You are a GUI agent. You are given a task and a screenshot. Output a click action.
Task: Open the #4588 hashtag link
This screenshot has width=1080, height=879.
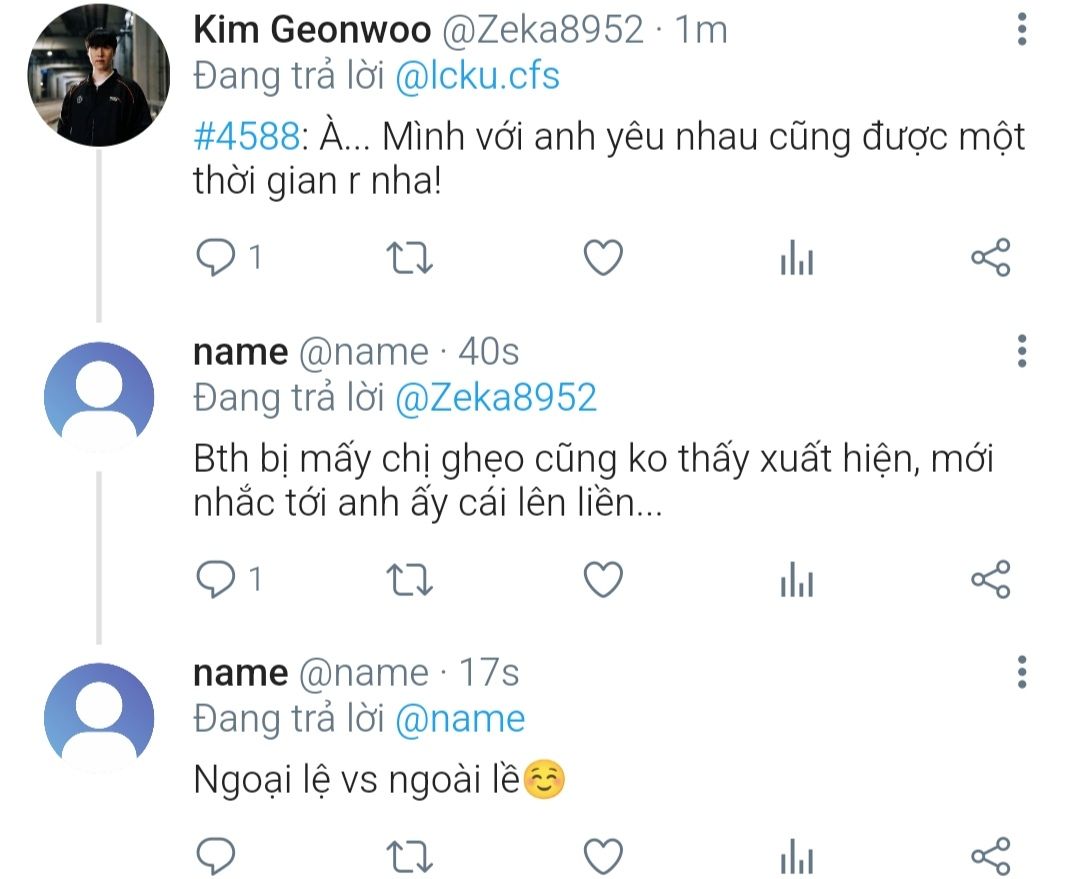coord(245,138)
